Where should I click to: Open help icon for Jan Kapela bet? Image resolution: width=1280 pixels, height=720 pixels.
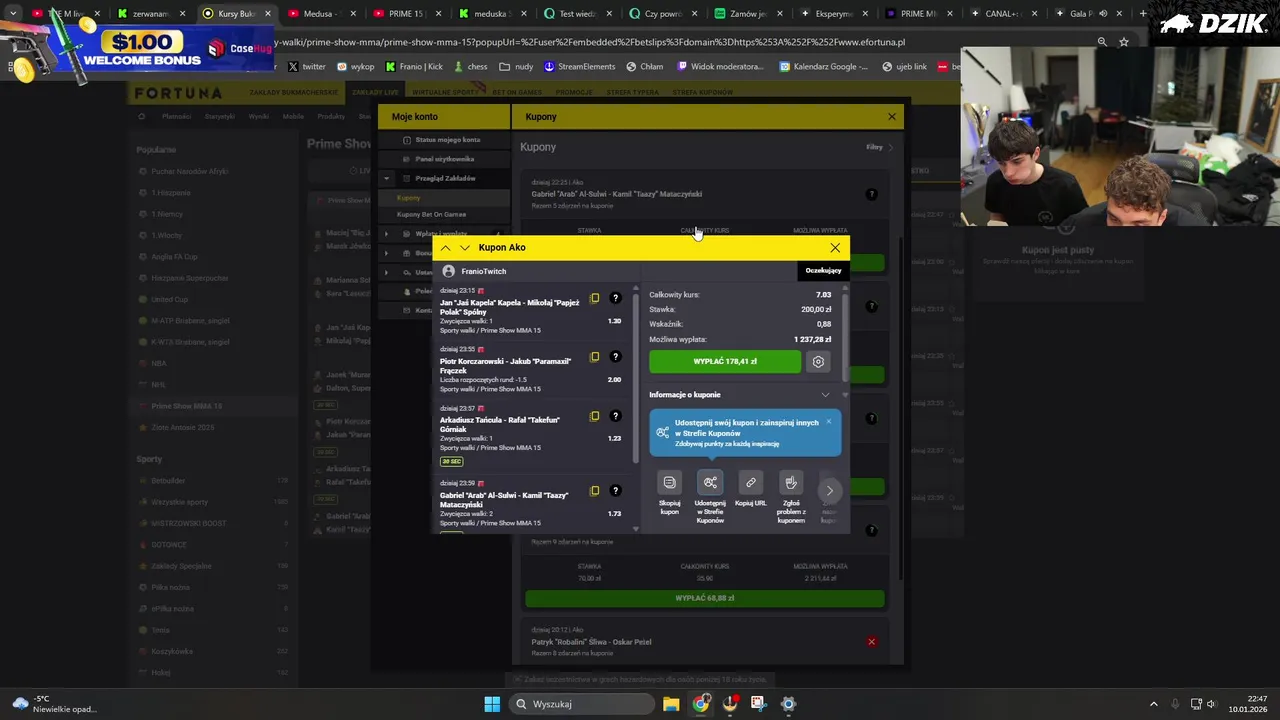[615, 298]
